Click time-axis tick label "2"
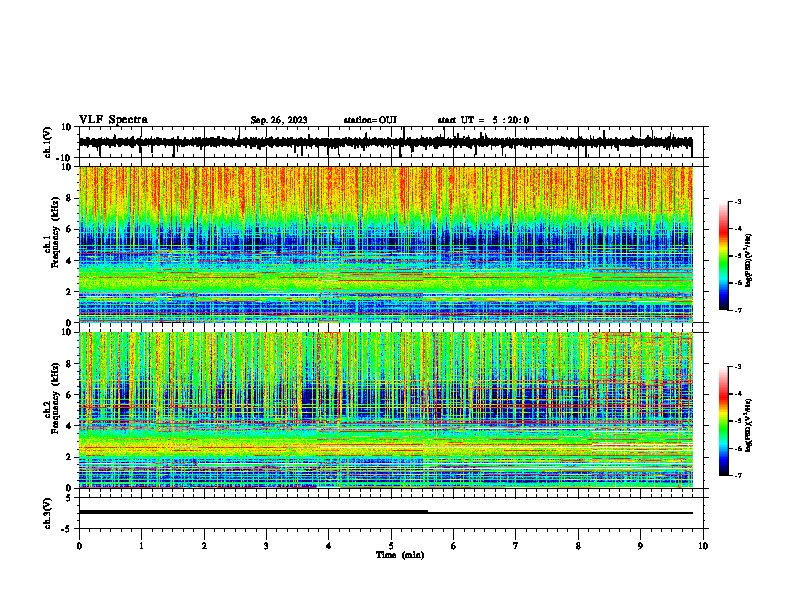The width and height of the screenshot is (792, 612). pyautogui.click(x=204, y=546)
